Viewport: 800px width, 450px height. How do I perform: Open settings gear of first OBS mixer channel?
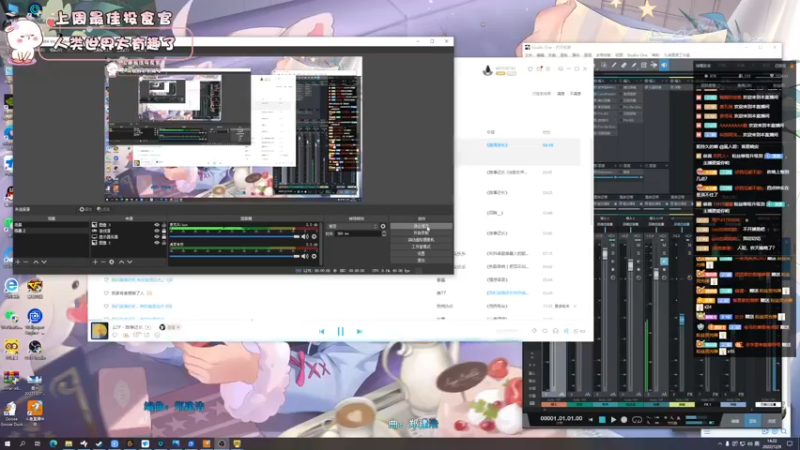pyautogui.click(x=314, y=237)
